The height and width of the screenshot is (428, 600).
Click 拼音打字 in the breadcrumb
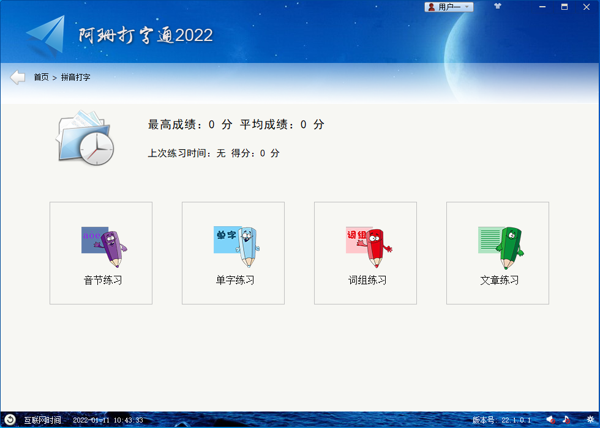(75, 77)
